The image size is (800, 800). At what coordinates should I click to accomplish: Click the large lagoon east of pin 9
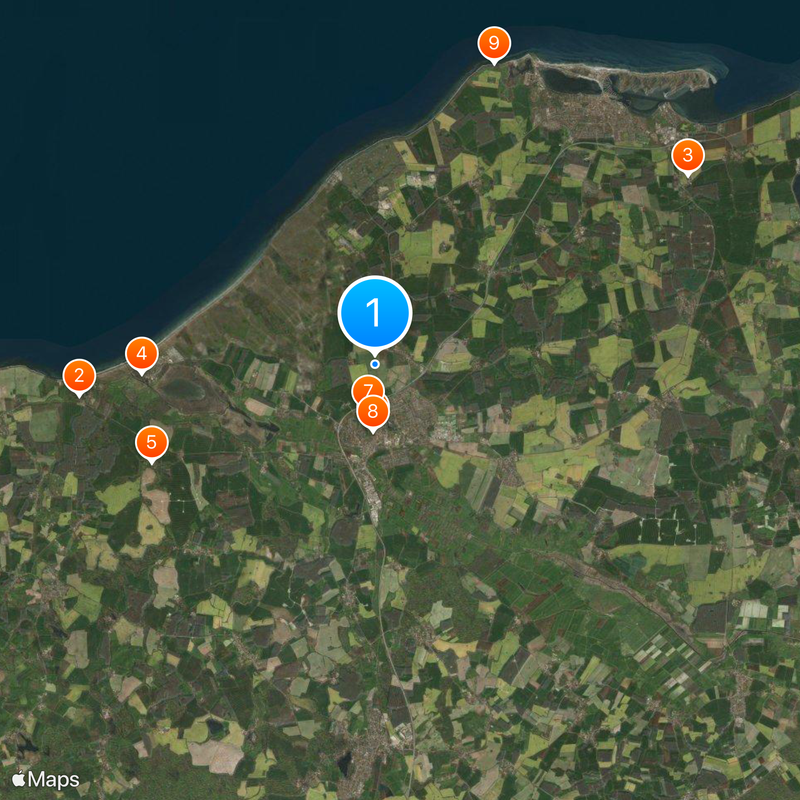[570, 81]
